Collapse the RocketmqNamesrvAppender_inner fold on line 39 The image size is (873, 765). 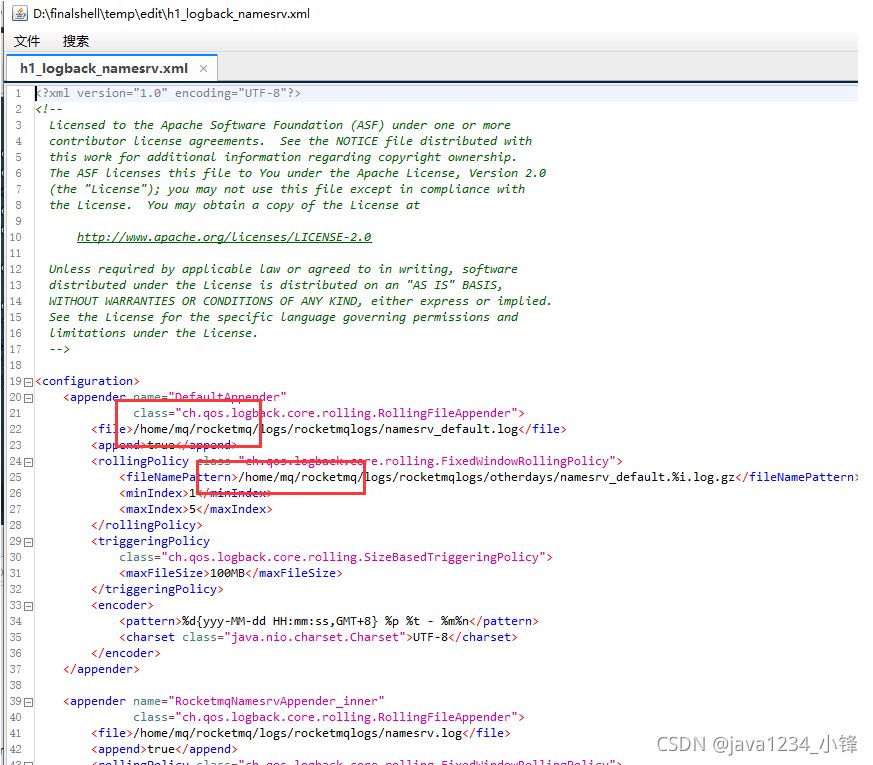click(28, 702)
